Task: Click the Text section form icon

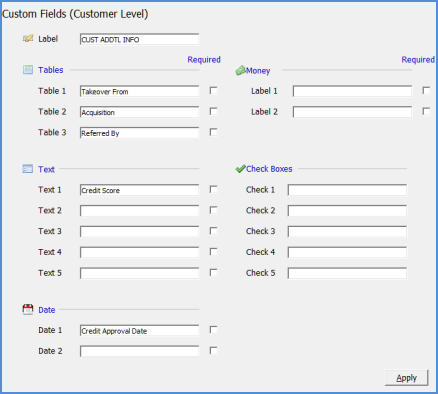Action: click(x=28, y=169)
